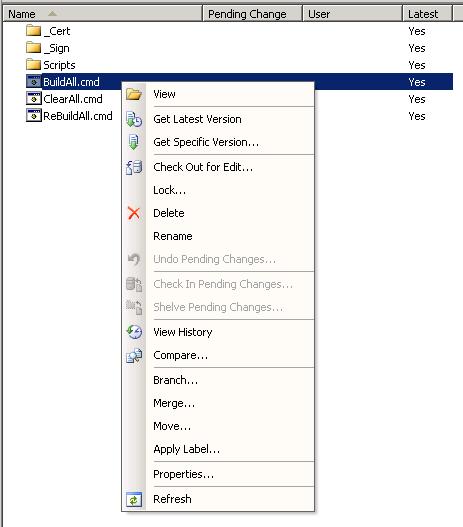This screenshot has height=527, width=463.
Task: Click the User column header
Action: (352, 14)
